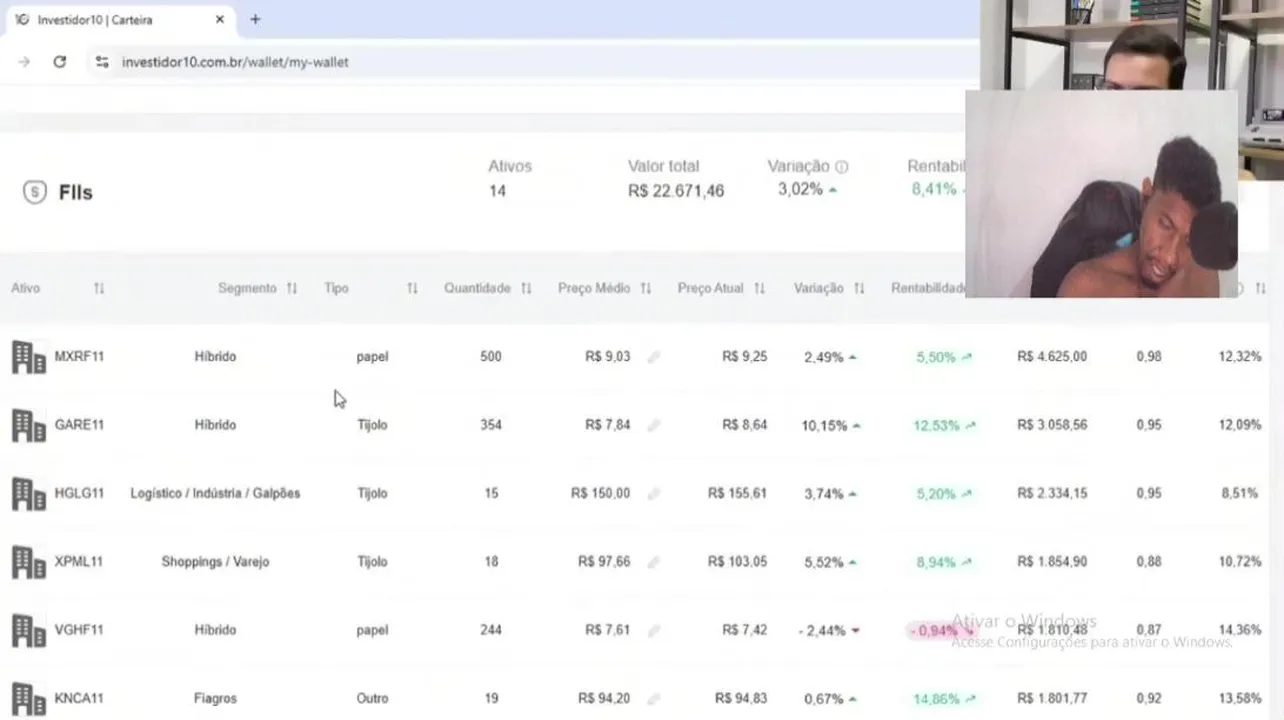Screen dimensions: 1284x720
Task: Click the summary variation 3,02% value
Action: pyautogui.click(x=800, y=190)
